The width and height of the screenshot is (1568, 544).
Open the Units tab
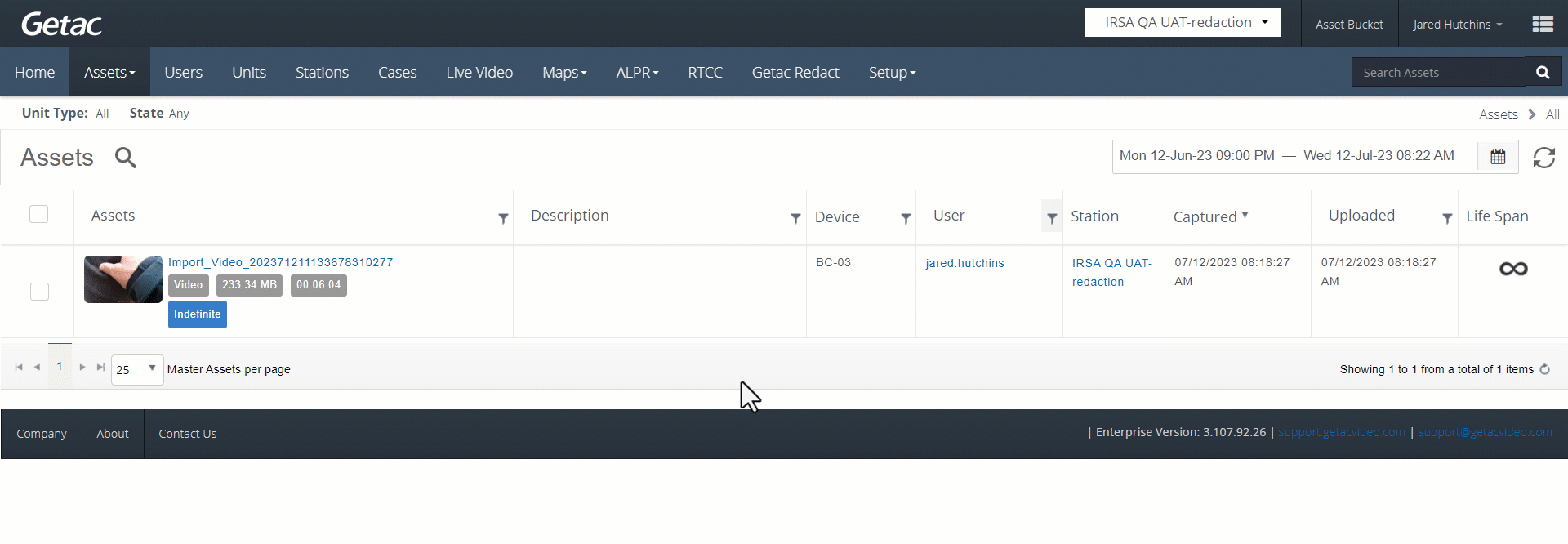pos(249,72)
